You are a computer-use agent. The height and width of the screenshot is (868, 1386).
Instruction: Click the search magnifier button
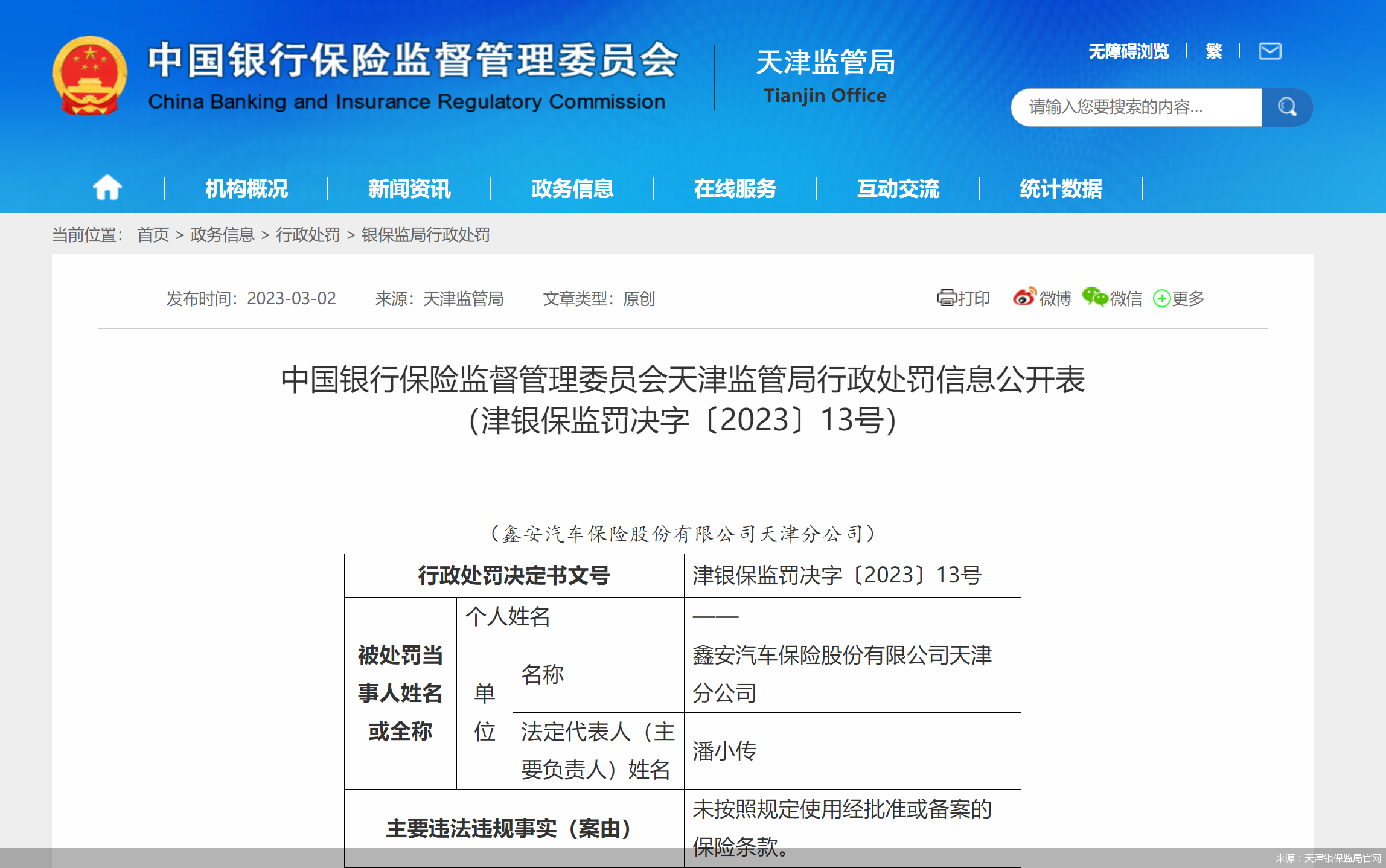click(1286, 107)
